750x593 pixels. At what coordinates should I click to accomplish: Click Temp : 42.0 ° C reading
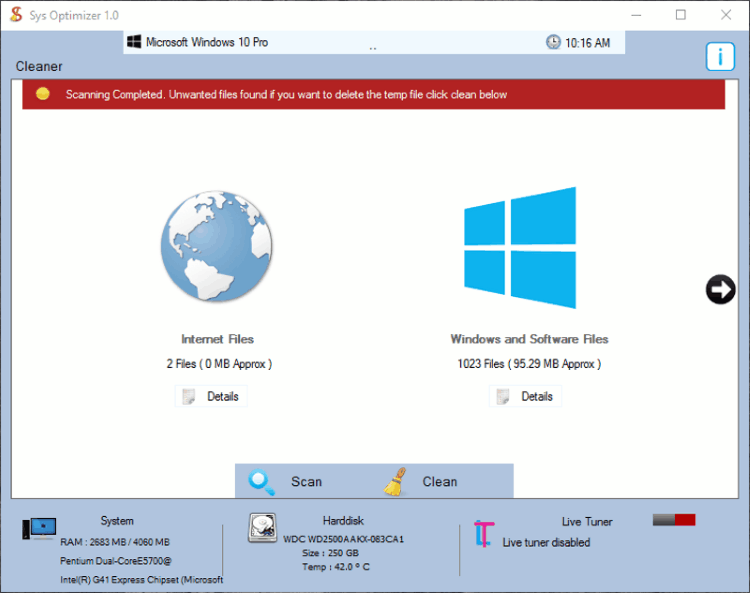point(336,567)
